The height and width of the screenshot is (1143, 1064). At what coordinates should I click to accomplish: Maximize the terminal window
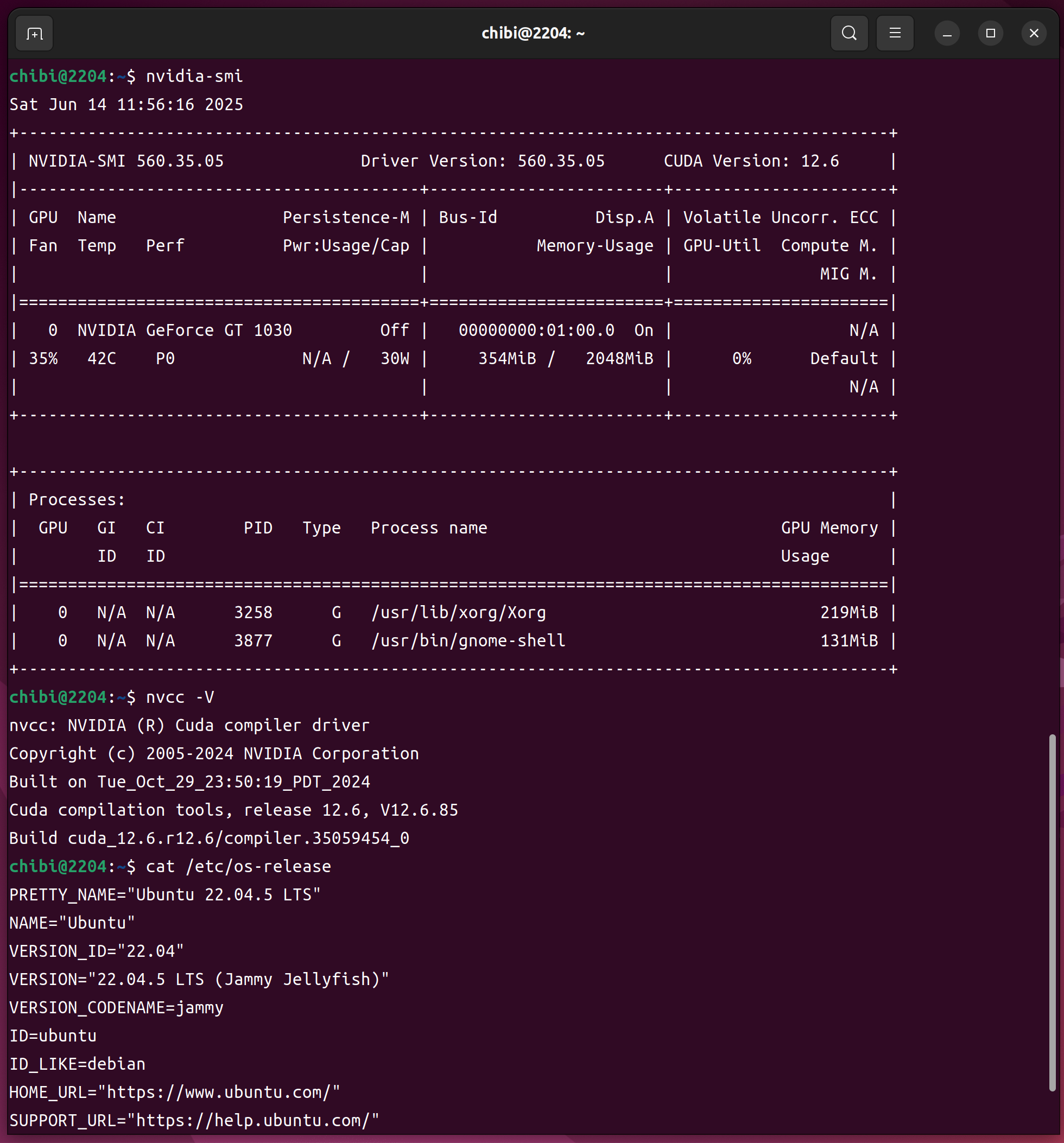990,33
